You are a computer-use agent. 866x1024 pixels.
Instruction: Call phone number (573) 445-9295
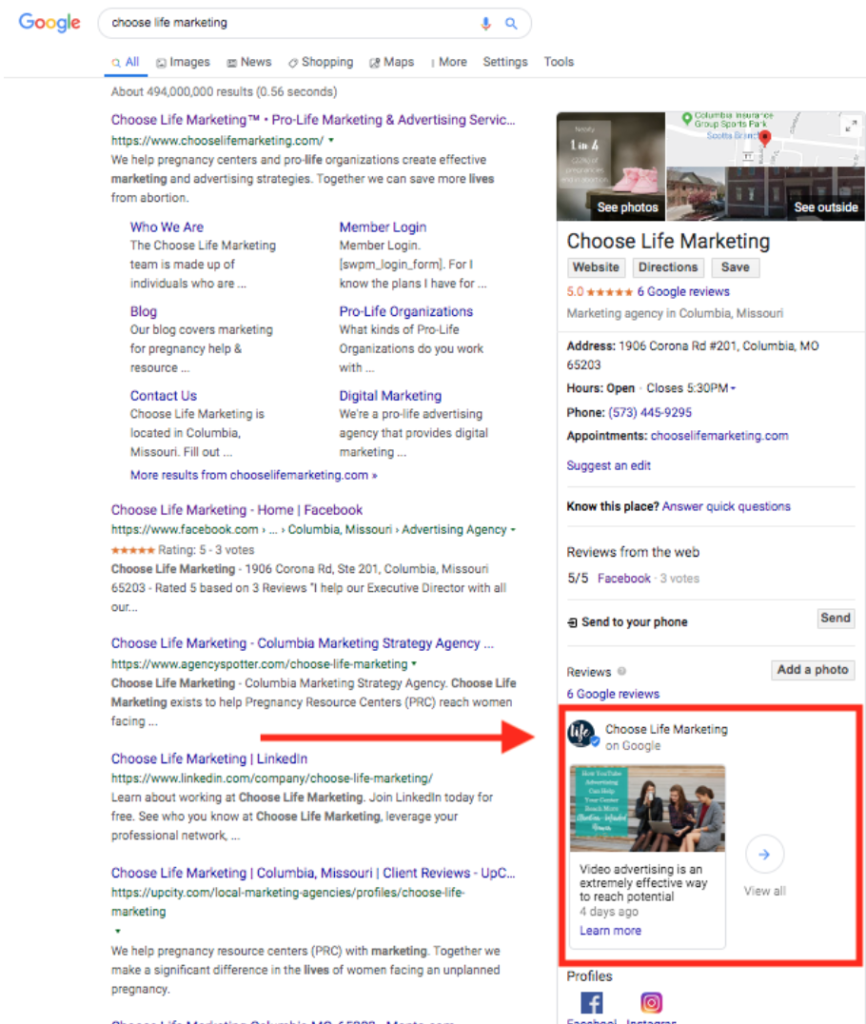pyautogui.click(x=650, y=412)
